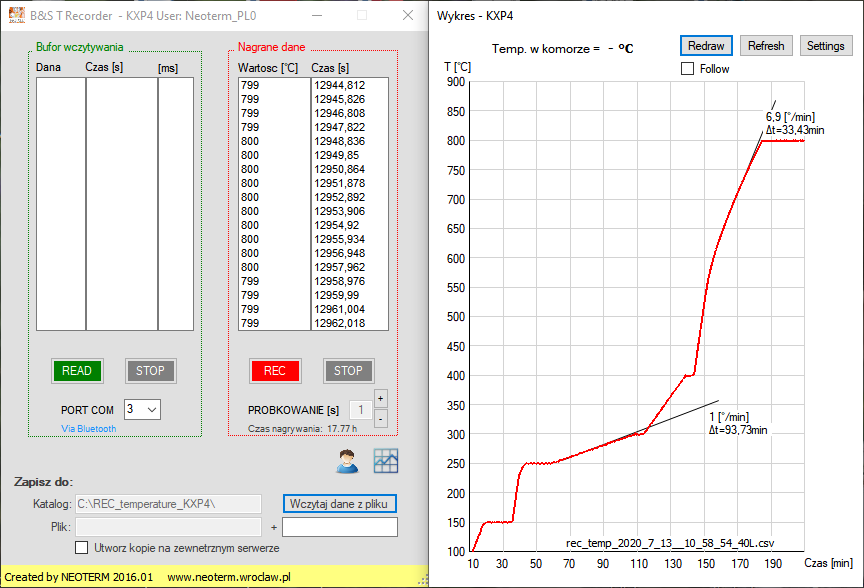
Task: Click 'Temp. w komorze' readout
Action: pyautogui.click(x=563, y=49)
